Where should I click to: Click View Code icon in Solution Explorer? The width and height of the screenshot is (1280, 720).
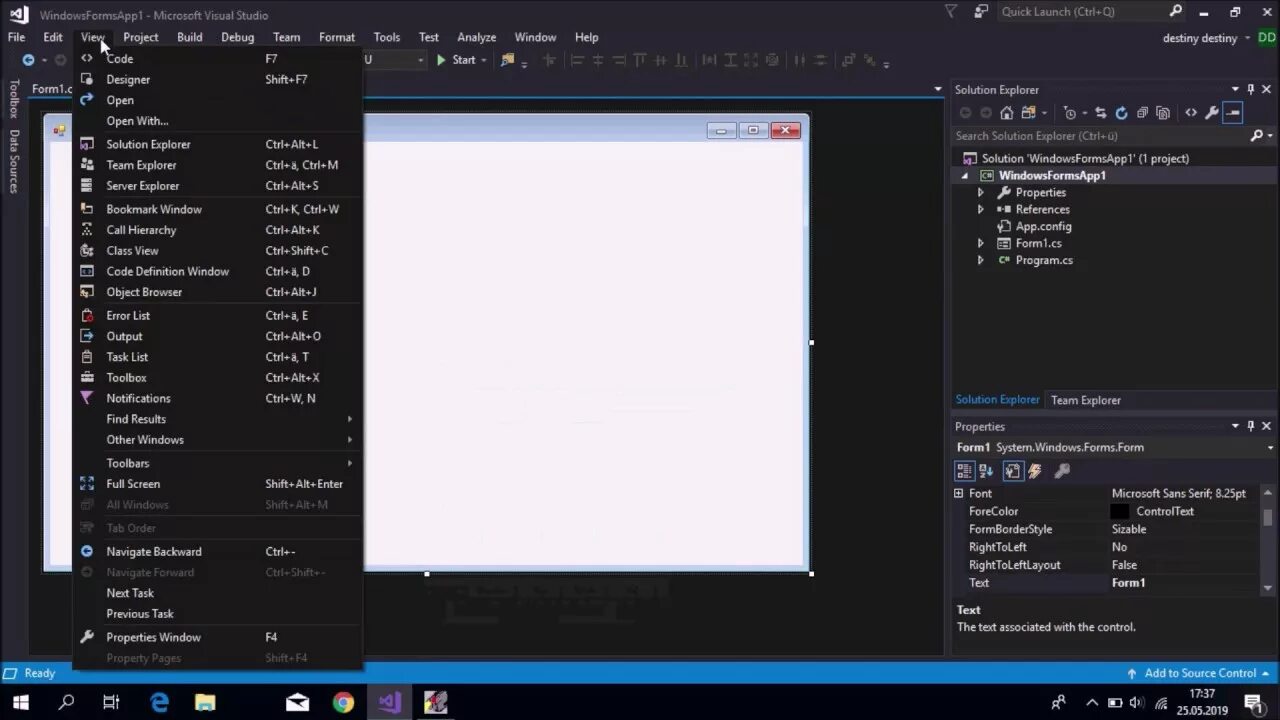tap(1191, 113)
